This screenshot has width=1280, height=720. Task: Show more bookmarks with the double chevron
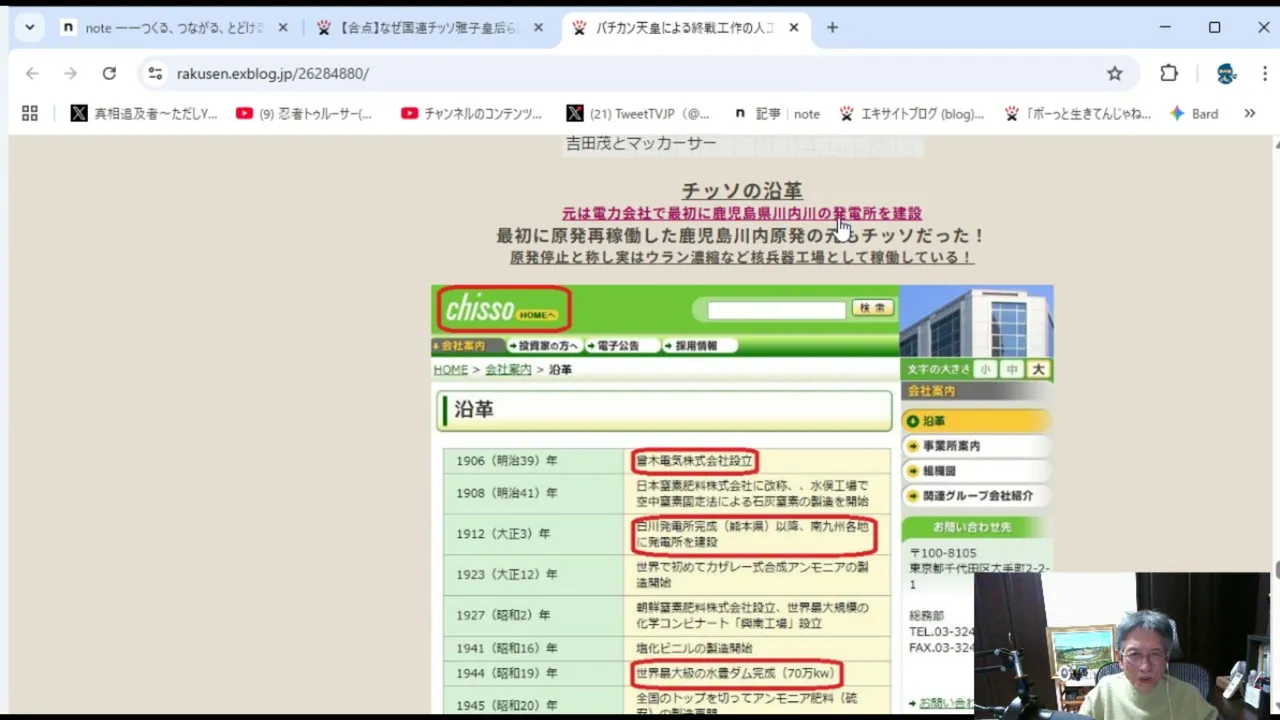[1249, 114]
